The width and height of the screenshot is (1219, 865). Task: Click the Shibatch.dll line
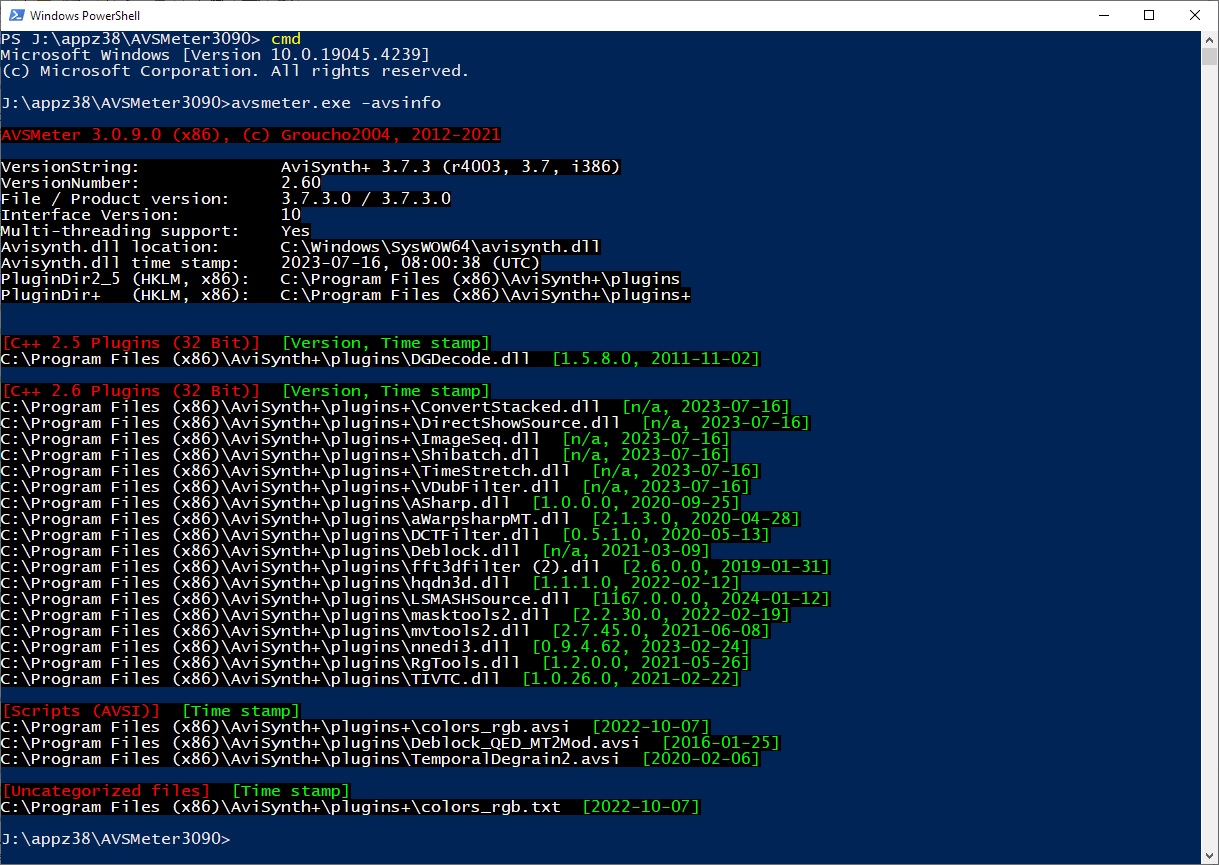366,455
